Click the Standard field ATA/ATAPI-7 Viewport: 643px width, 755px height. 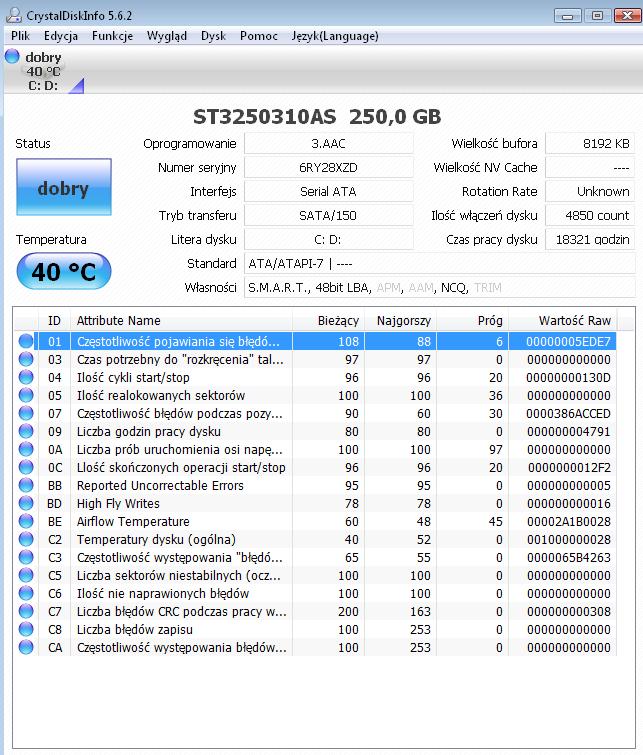coord(440,263)
